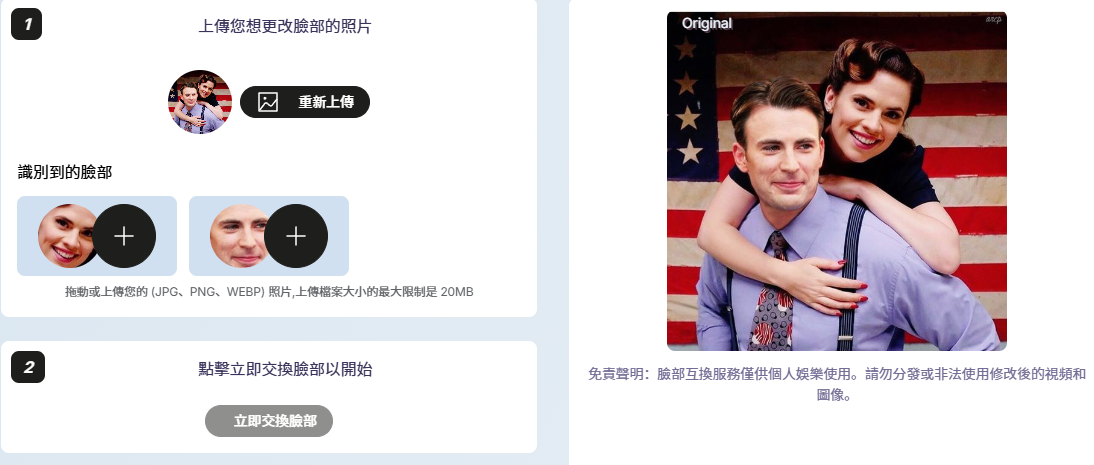Click the 立即交換臉部 button
The image size is (1094, 465).
[269, 421]
